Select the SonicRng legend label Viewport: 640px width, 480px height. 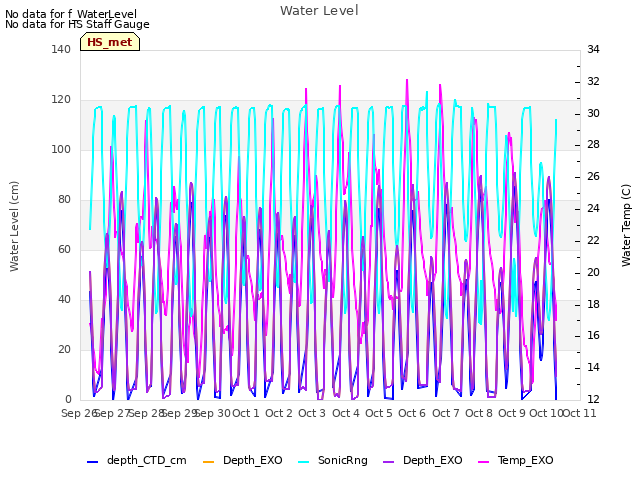click(x=343, y=460)
